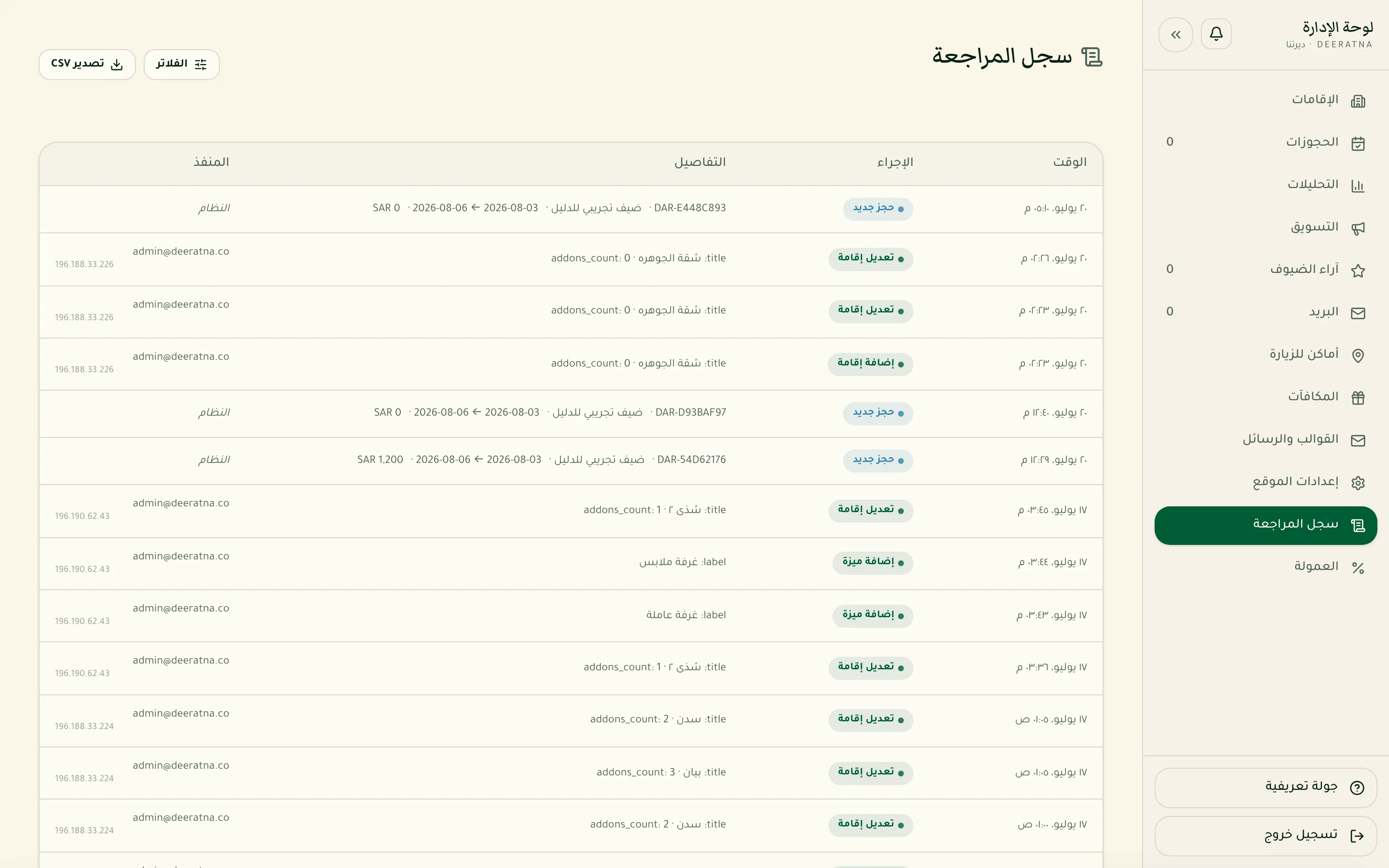Start the جولة تعريفية guided tour
The height and width of the screenshot is (868, 1389).
1266,787
